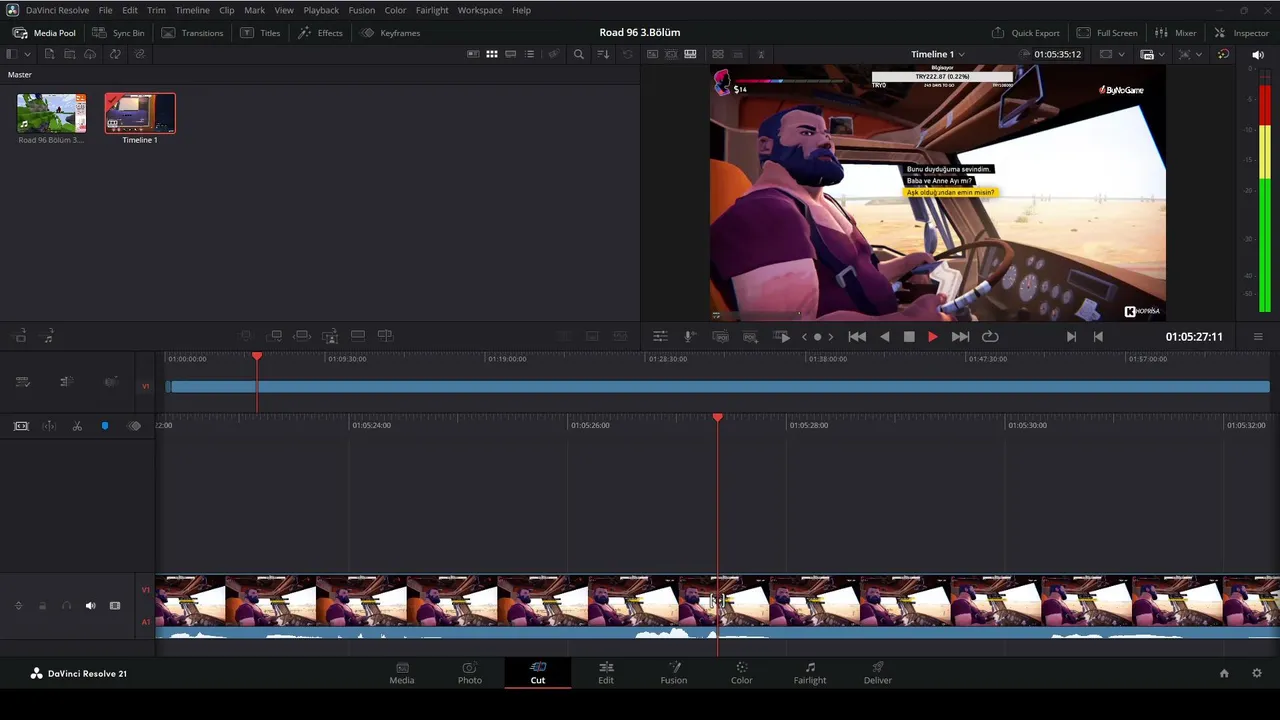Open viewer overlay dropdown arrow
The width and height of the screenshot is (1280, 720).
tap(1199, 54)
